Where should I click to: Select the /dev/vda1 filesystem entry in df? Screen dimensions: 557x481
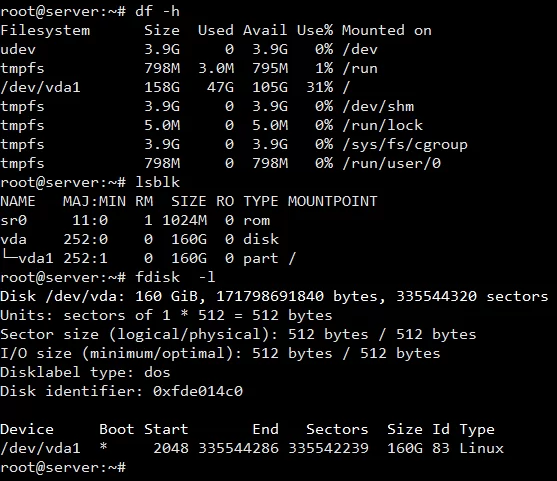(40, 87)
